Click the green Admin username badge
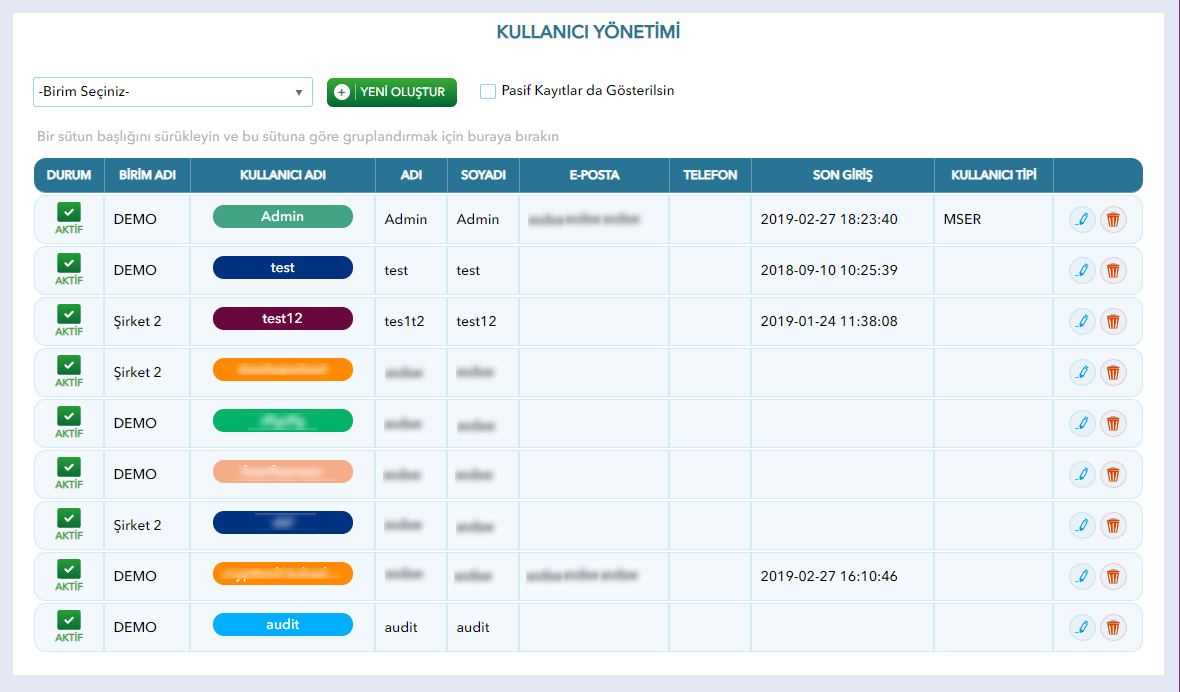The width and height of the screenshot is (1180, 692). click(283, 217)
